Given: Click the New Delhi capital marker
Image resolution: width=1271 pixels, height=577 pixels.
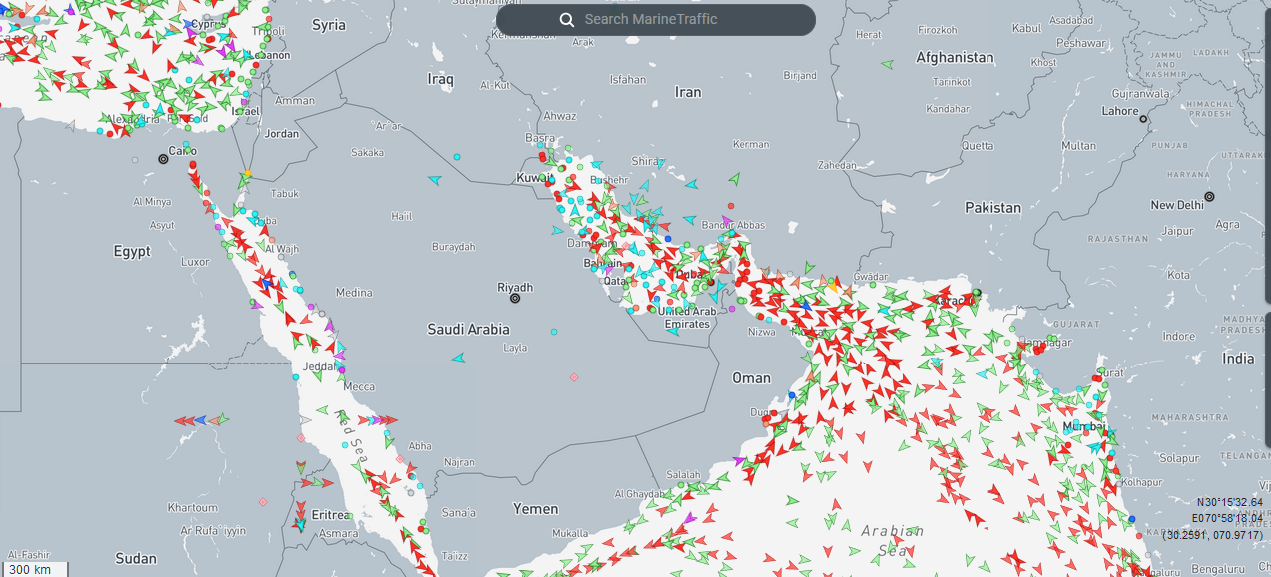Looking at the screenshot, I should coord(1209,196).
